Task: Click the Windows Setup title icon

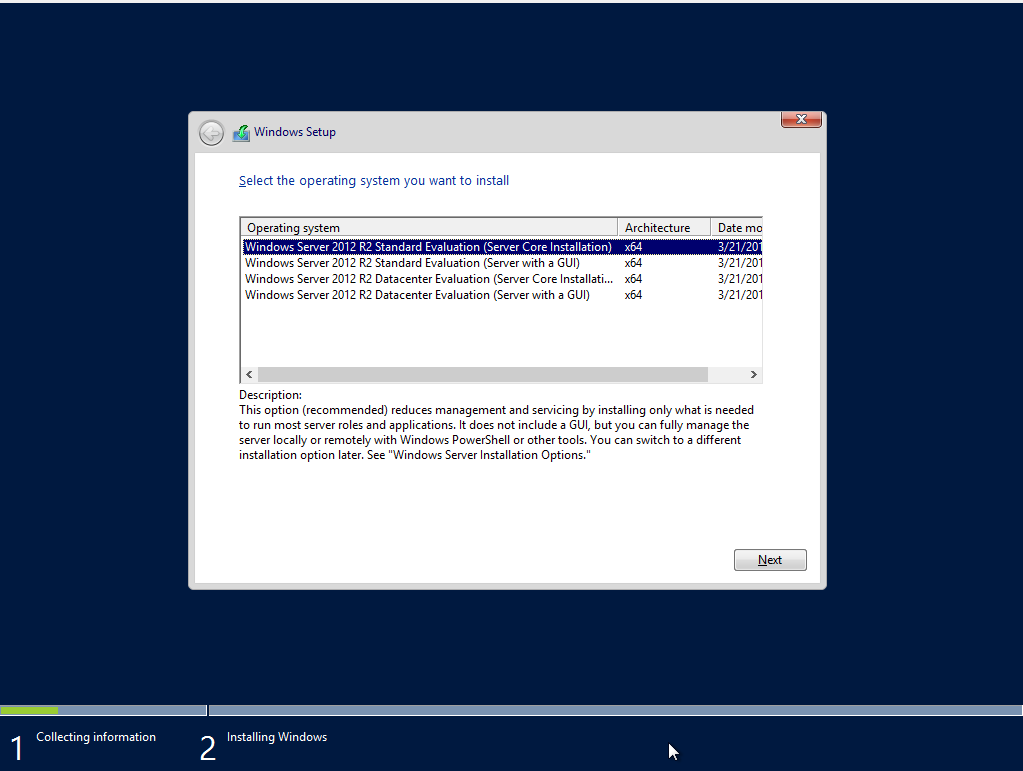Action: [241, 133]
